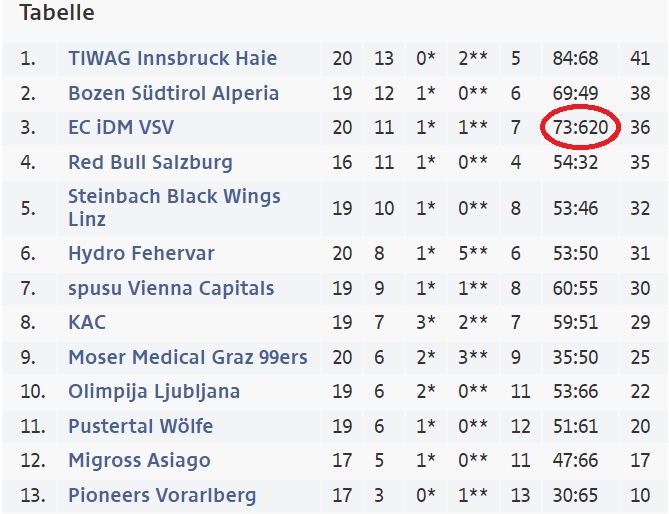Click the Tabelle heading

pyautogui.click(x=57, y=13)
